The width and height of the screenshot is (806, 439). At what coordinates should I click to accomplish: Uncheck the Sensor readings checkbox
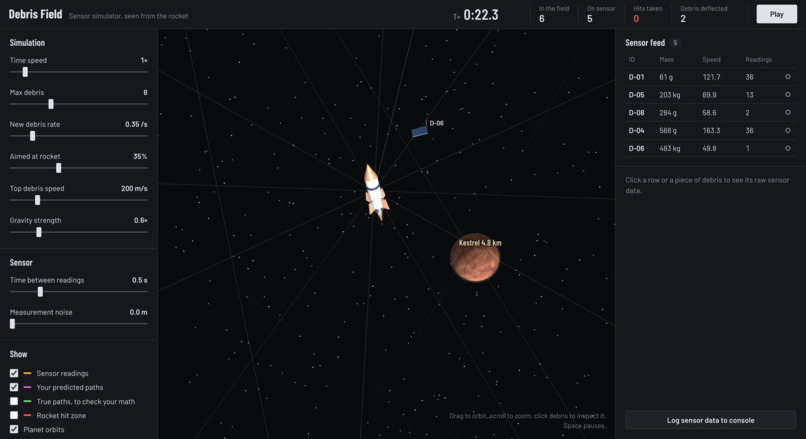pyautogui.click(x=14, y=373)
